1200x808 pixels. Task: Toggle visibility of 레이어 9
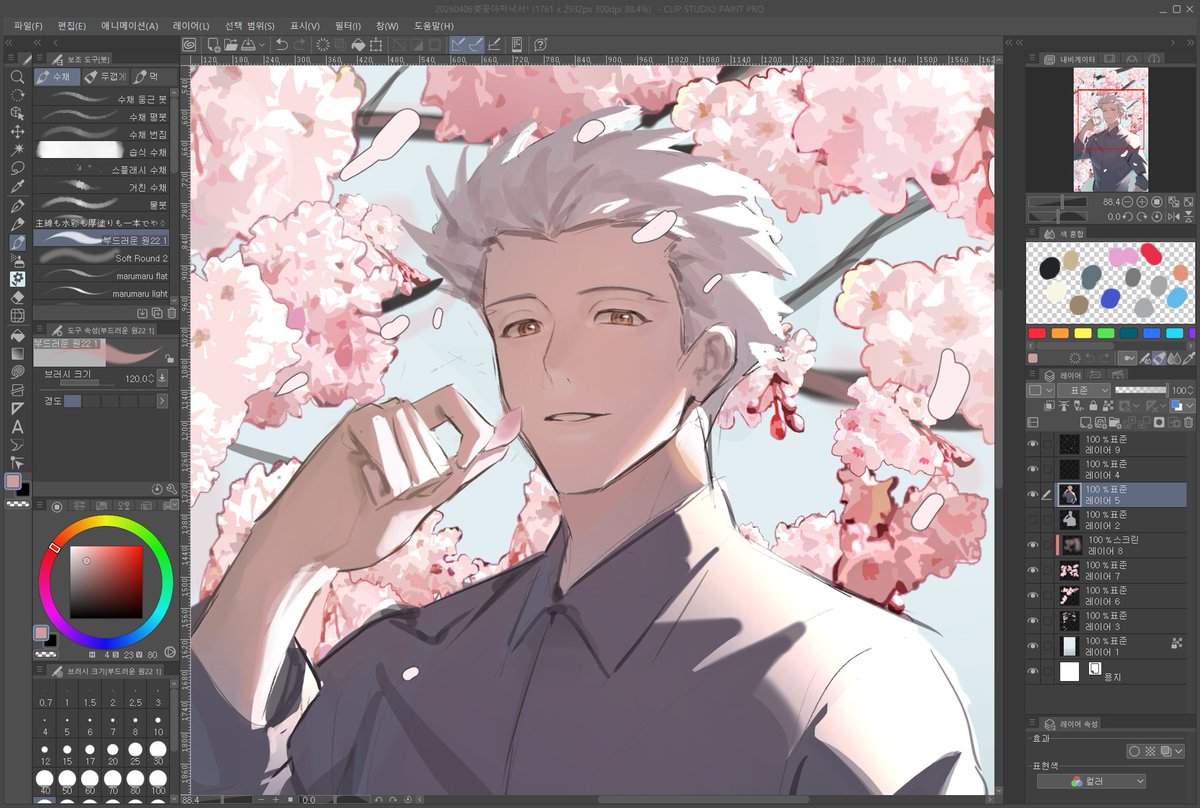(x=1033, y=444)
